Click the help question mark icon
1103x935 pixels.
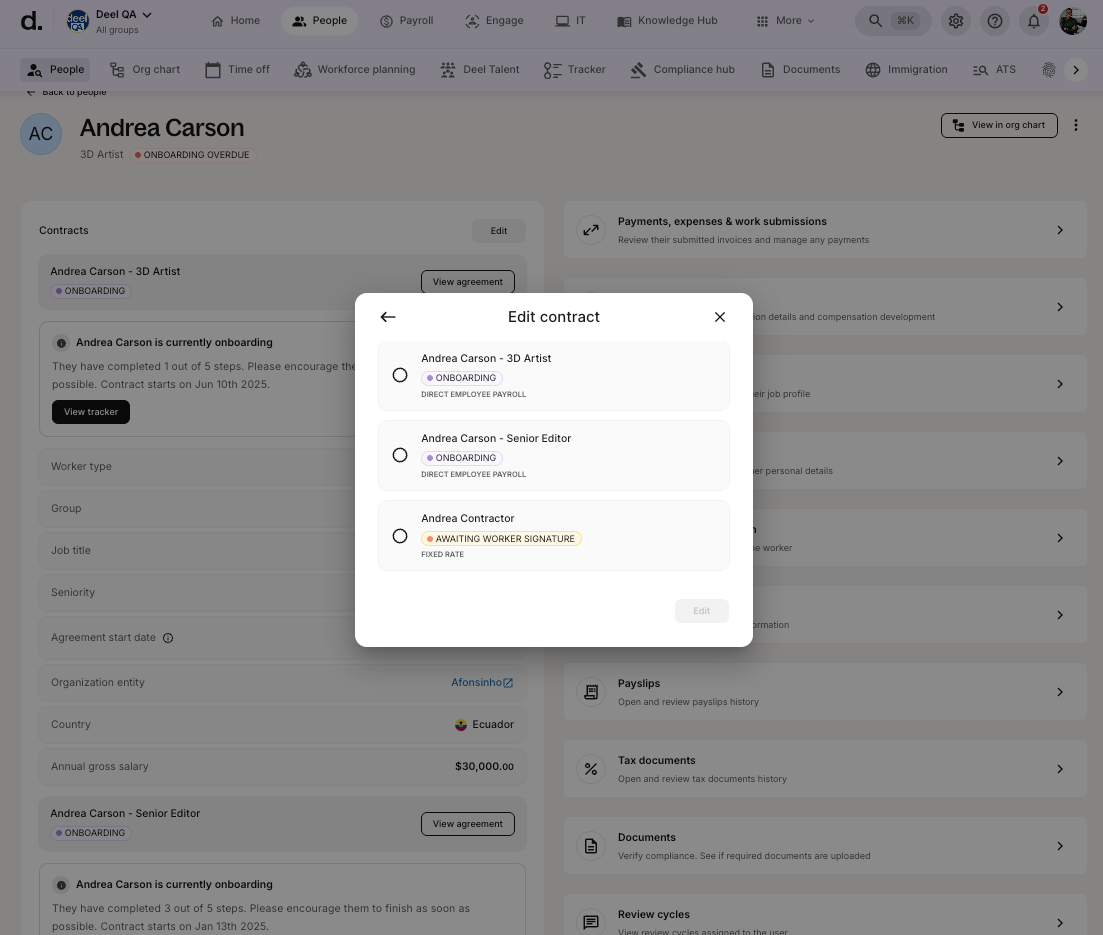pos(994,21)
